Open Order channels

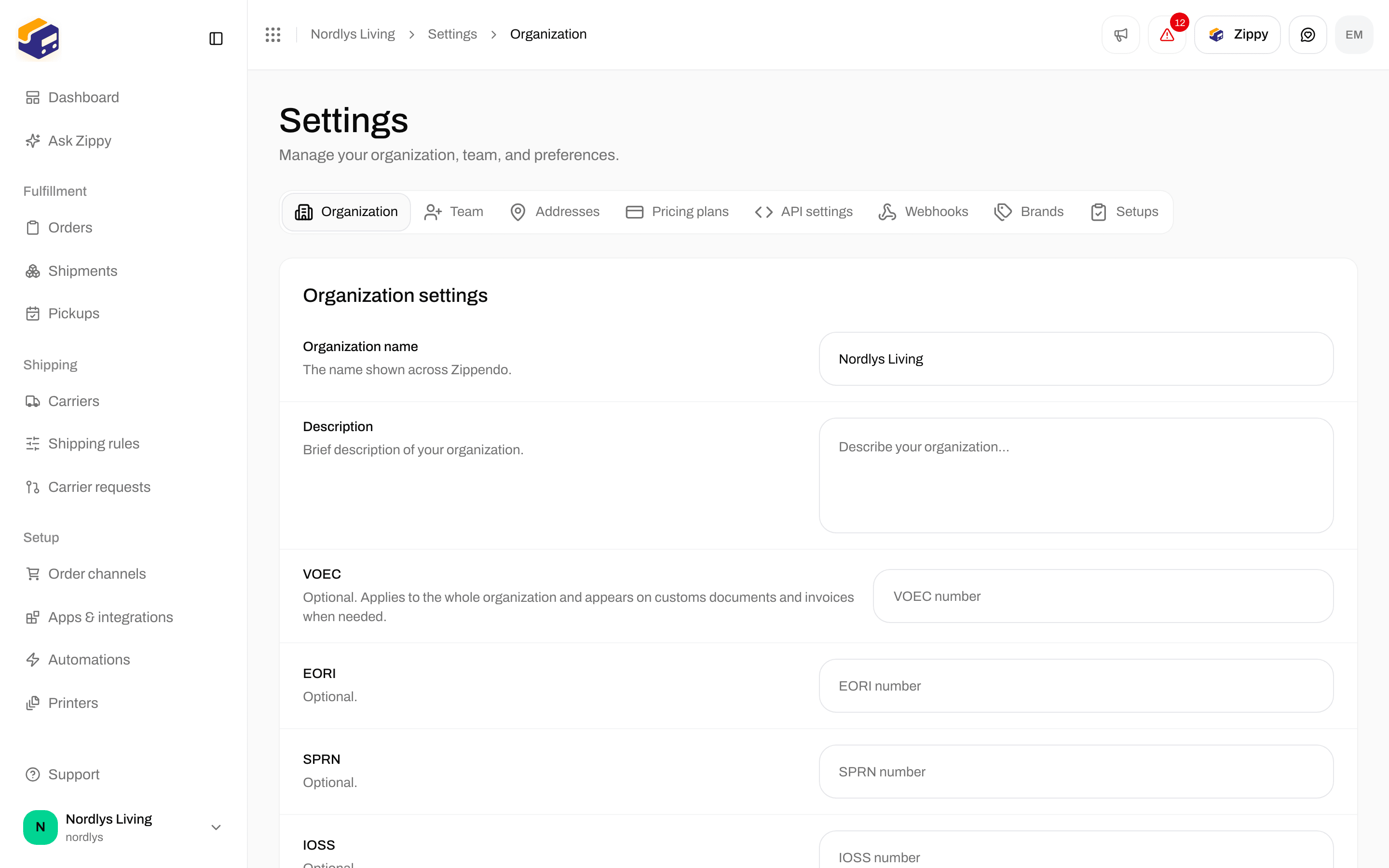pos(123,573)
